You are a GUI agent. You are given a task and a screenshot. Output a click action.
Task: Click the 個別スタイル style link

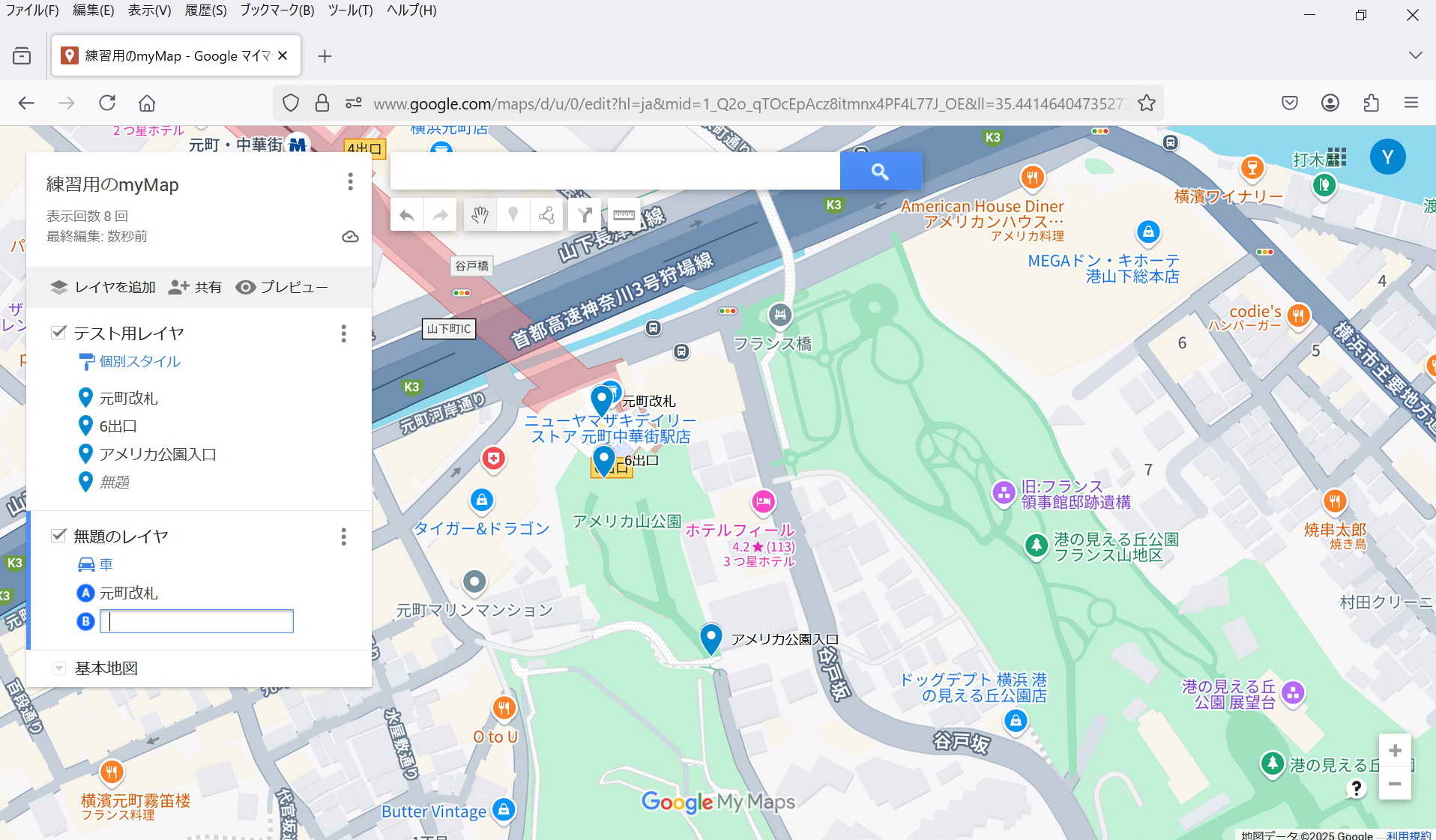[x=139, y=361]
